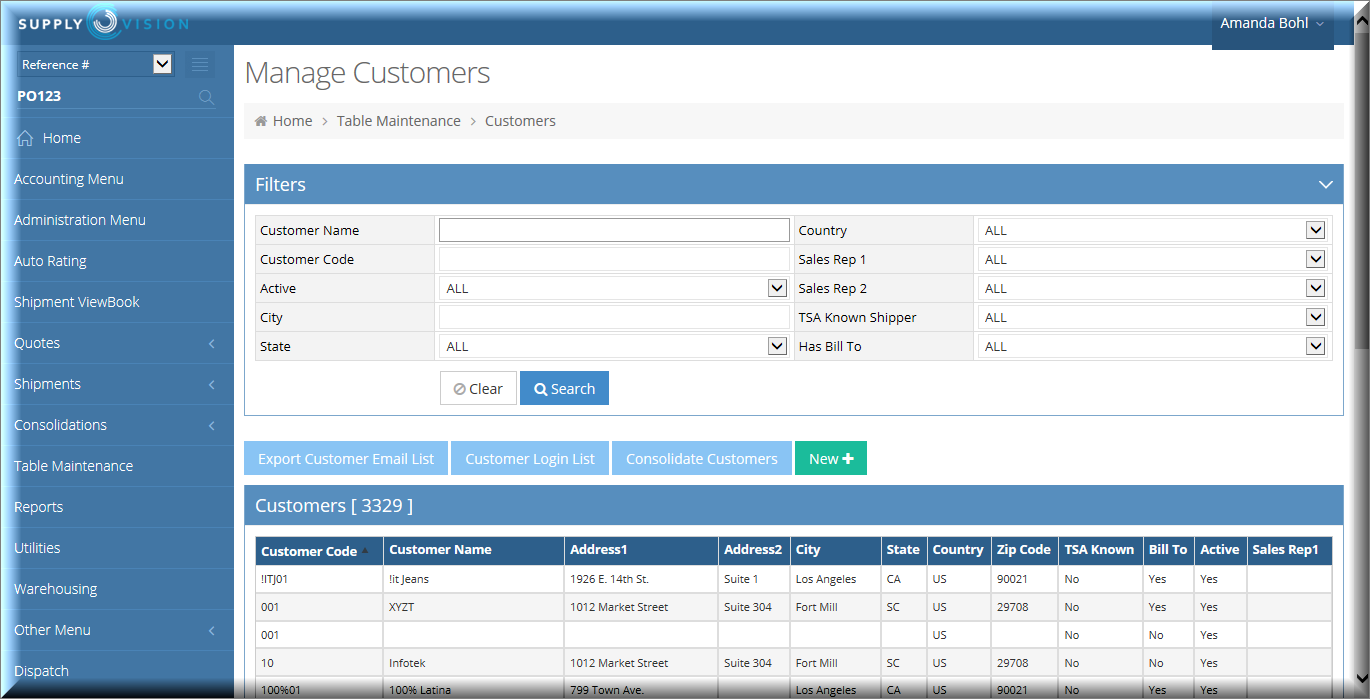Open the Country filter dropdown

pyautogui.click(x=1154, y=230)
